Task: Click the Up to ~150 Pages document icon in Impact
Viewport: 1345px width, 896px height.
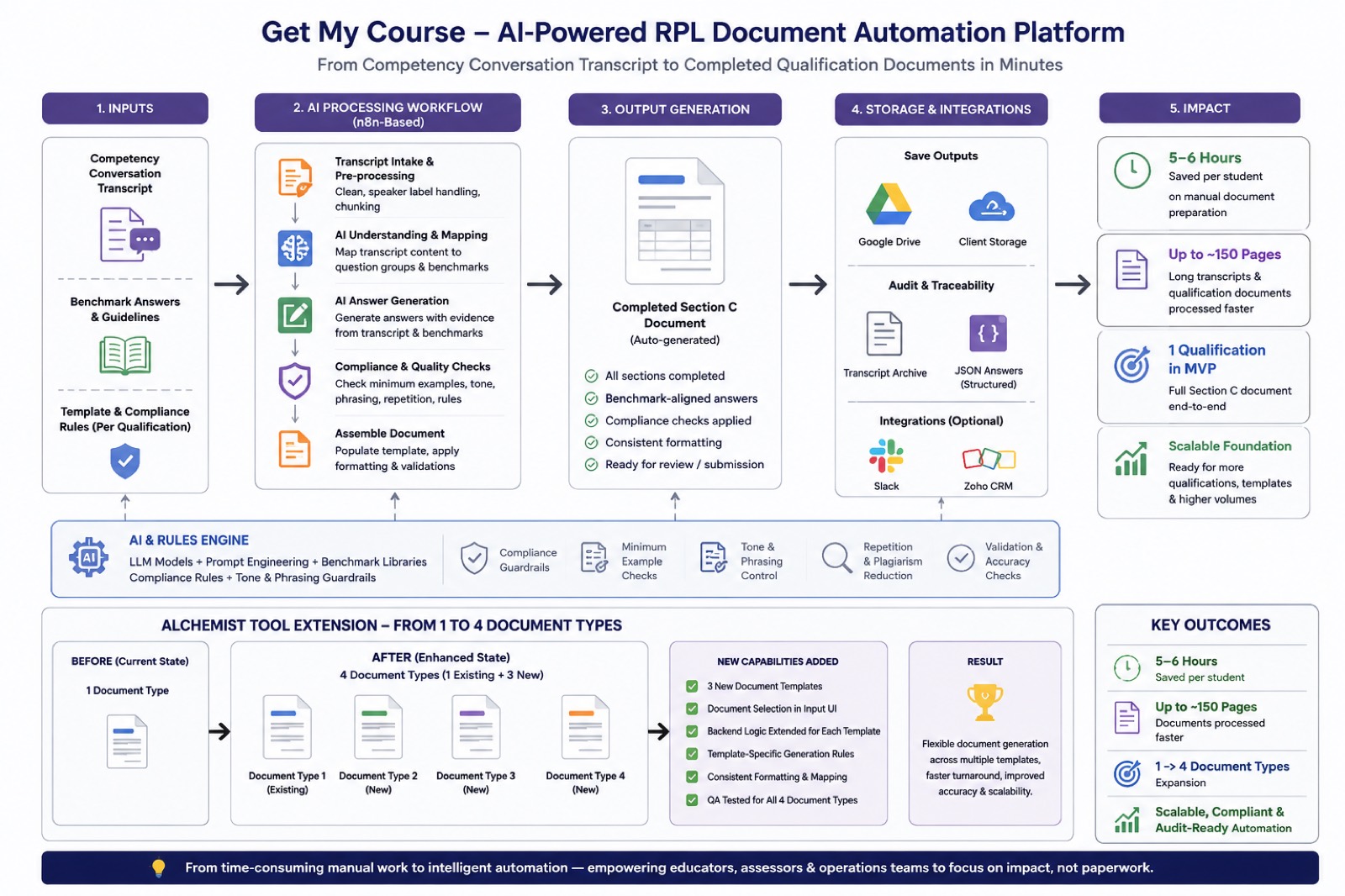Action: 1131,270
